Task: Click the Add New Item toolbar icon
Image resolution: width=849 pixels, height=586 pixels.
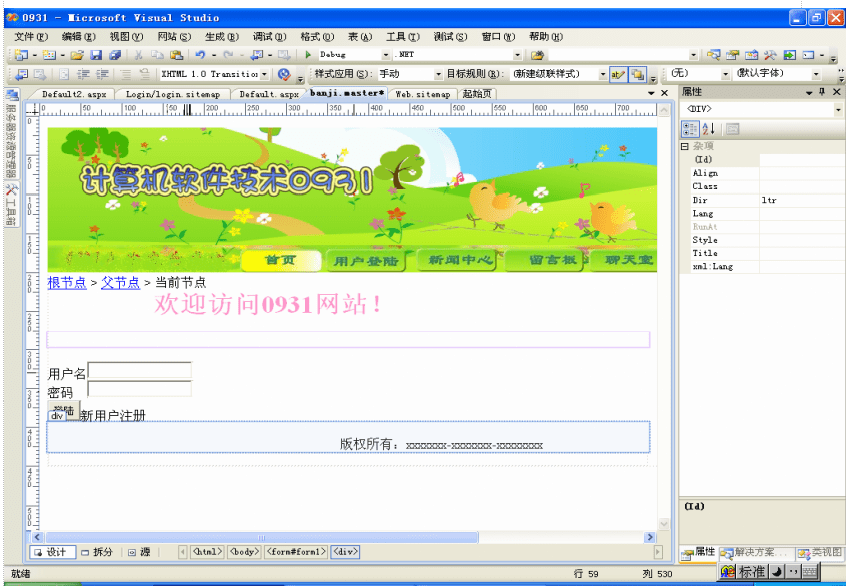Action: coord(49,55)
